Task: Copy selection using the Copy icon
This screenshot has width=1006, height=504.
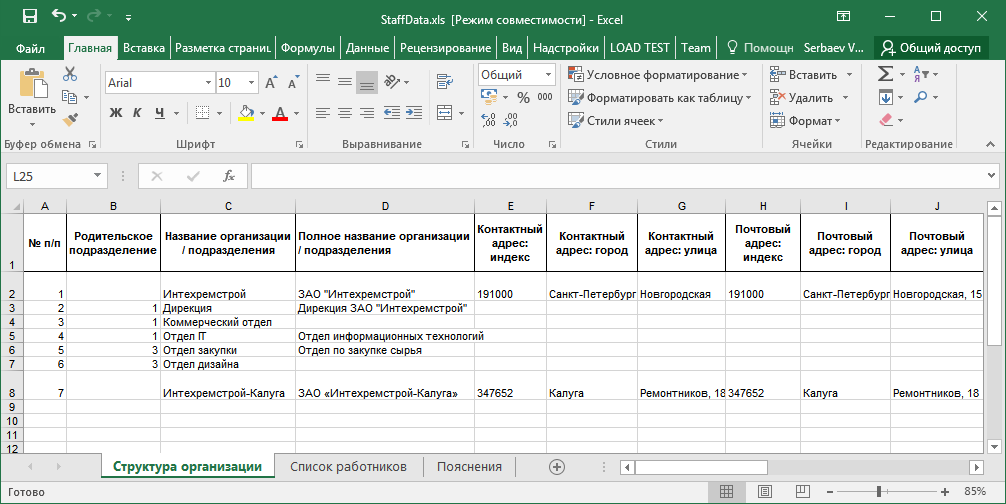Action: (x=69, y=97)
